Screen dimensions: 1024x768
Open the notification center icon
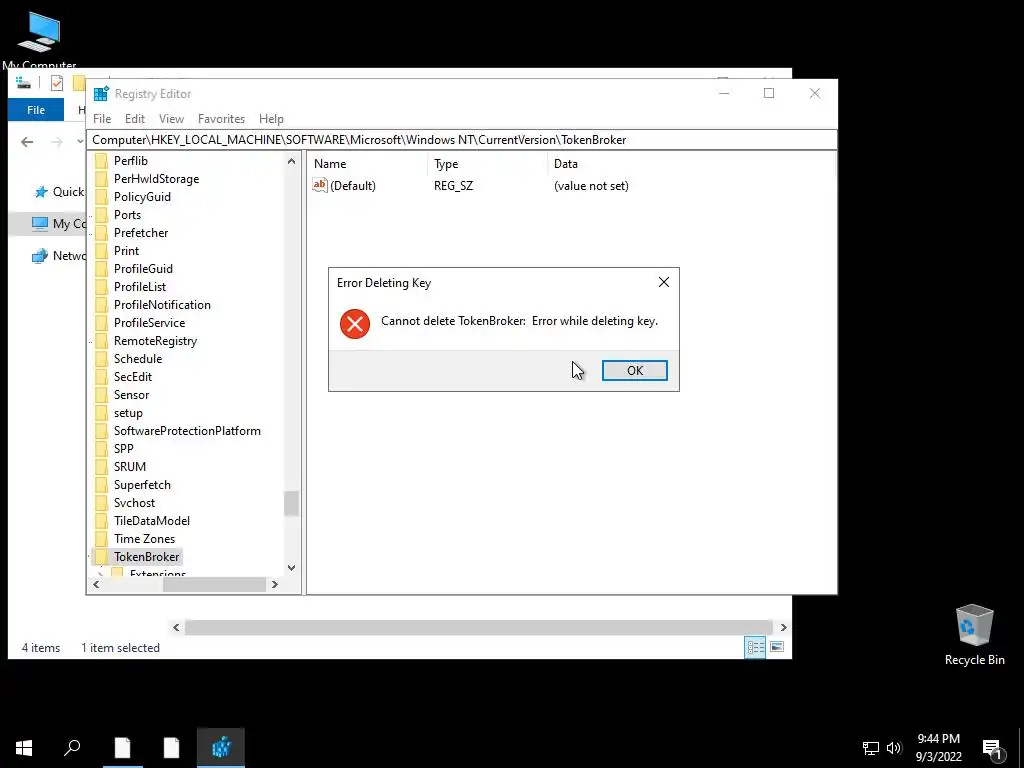click(993, 748)
